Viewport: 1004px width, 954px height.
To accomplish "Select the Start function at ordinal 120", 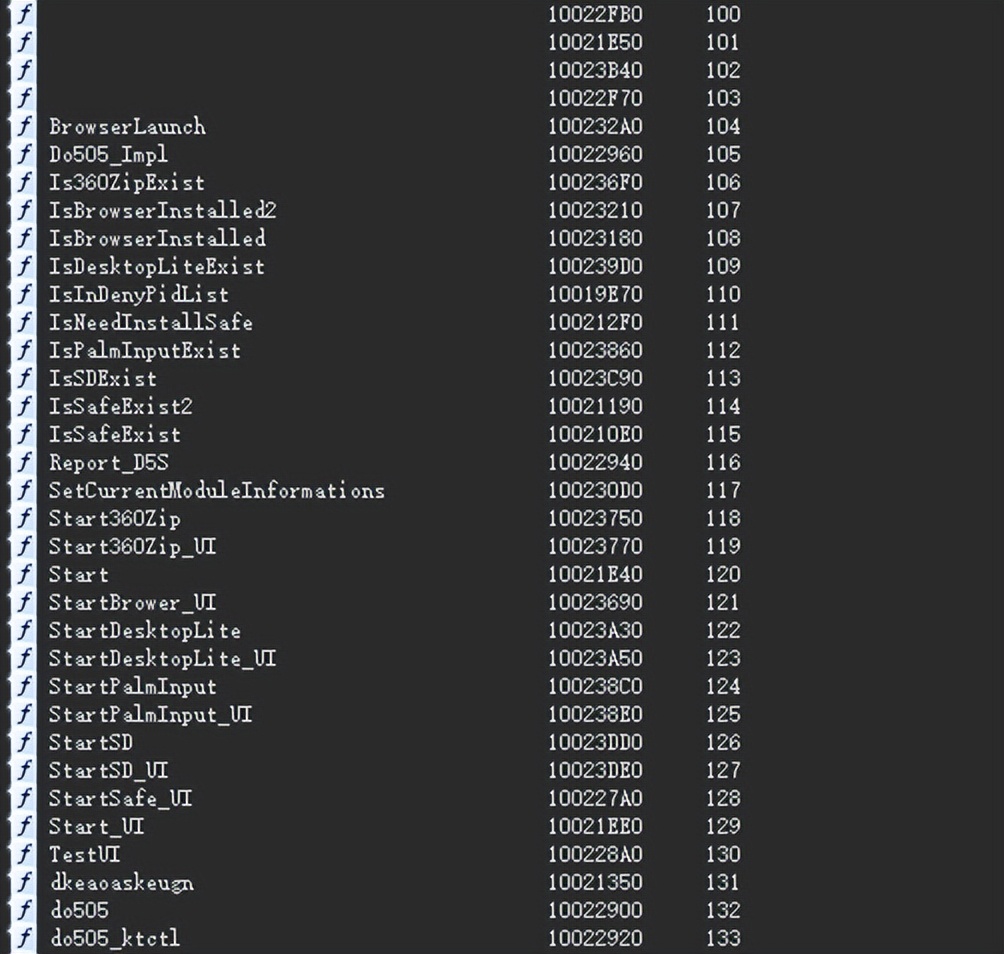I will tap(79, 574).
